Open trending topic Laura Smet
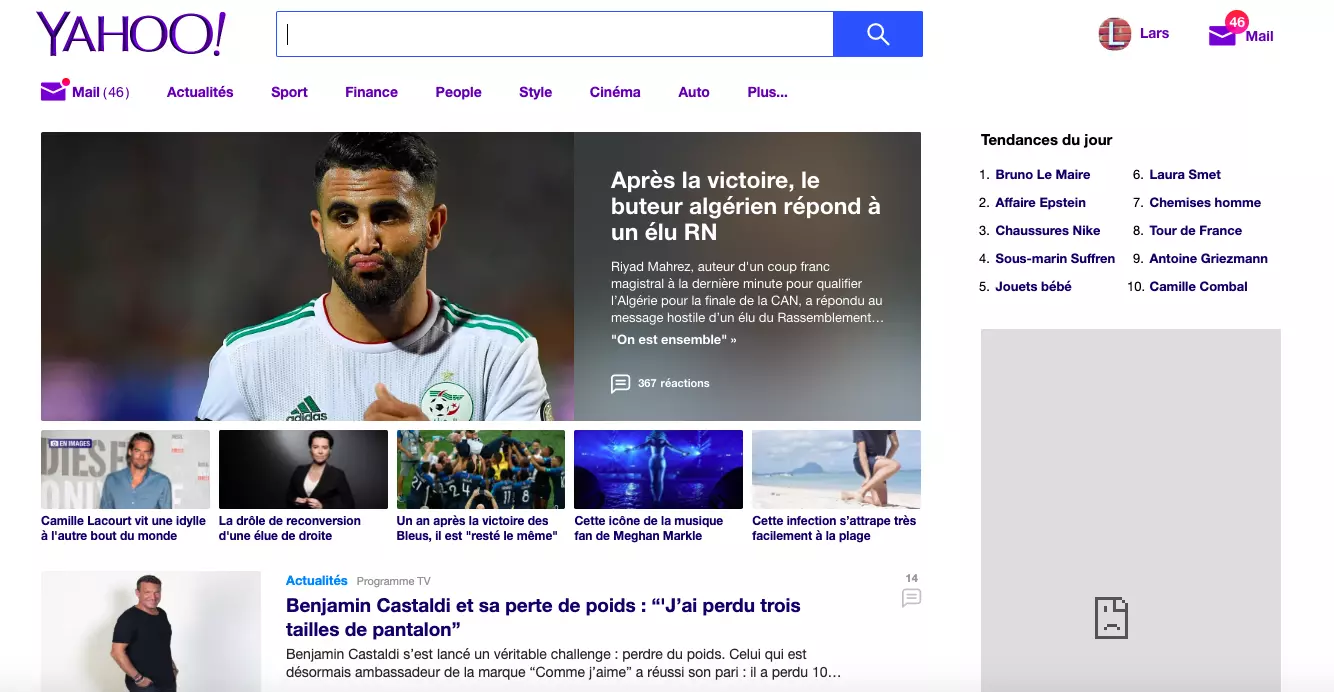 1185,174
